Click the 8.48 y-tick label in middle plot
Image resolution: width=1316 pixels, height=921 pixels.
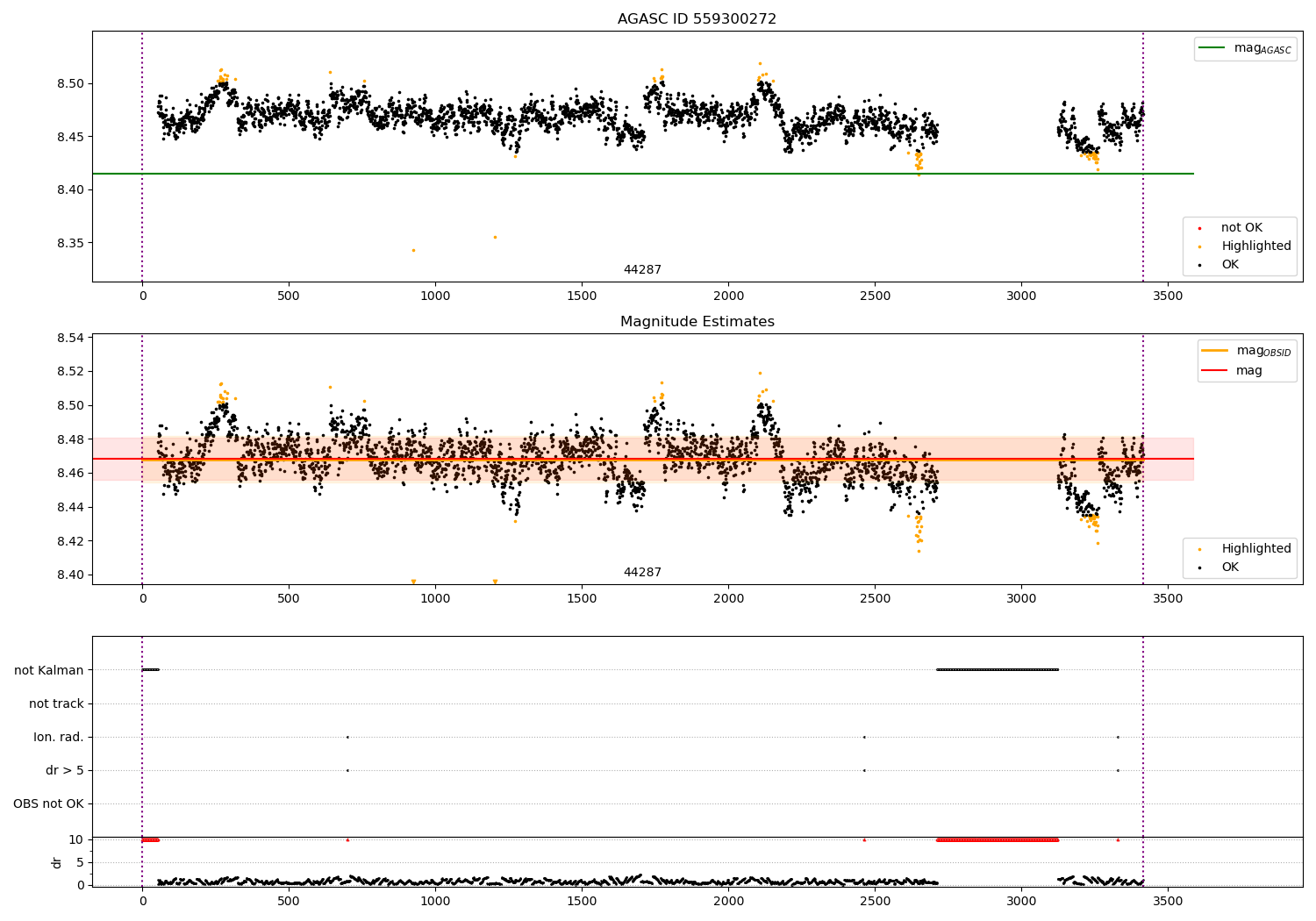pyautogui.click(x=69, y=439)
